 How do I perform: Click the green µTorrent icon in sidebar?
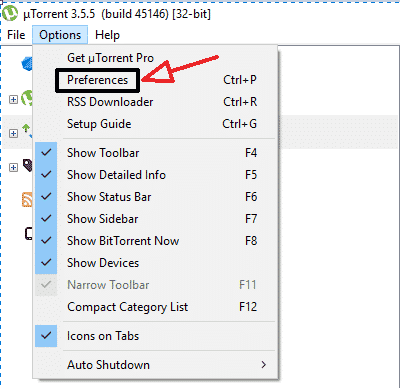tap(27, 98)
